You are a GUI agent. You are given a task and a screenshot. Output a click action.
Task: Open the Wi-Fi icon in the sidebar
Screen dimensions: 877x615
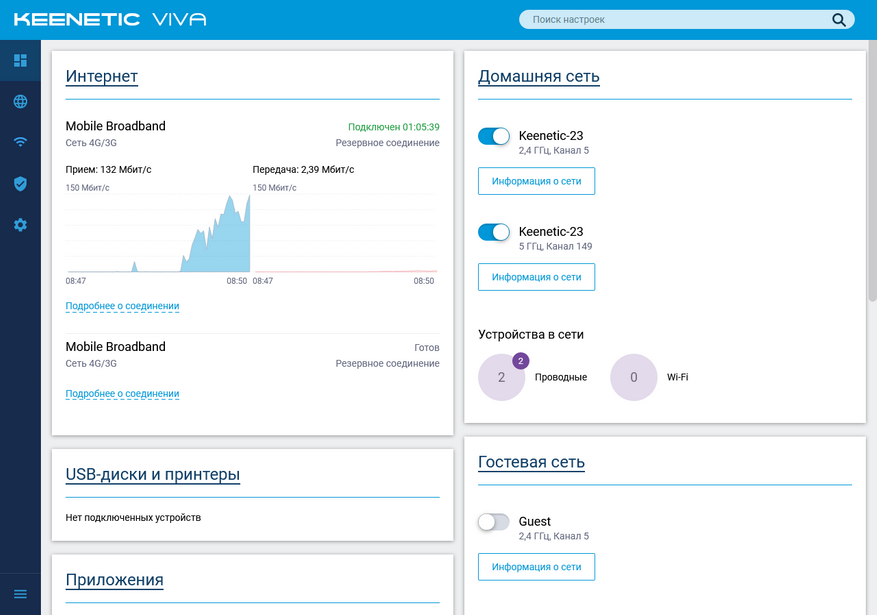click(x=20, y=142)
